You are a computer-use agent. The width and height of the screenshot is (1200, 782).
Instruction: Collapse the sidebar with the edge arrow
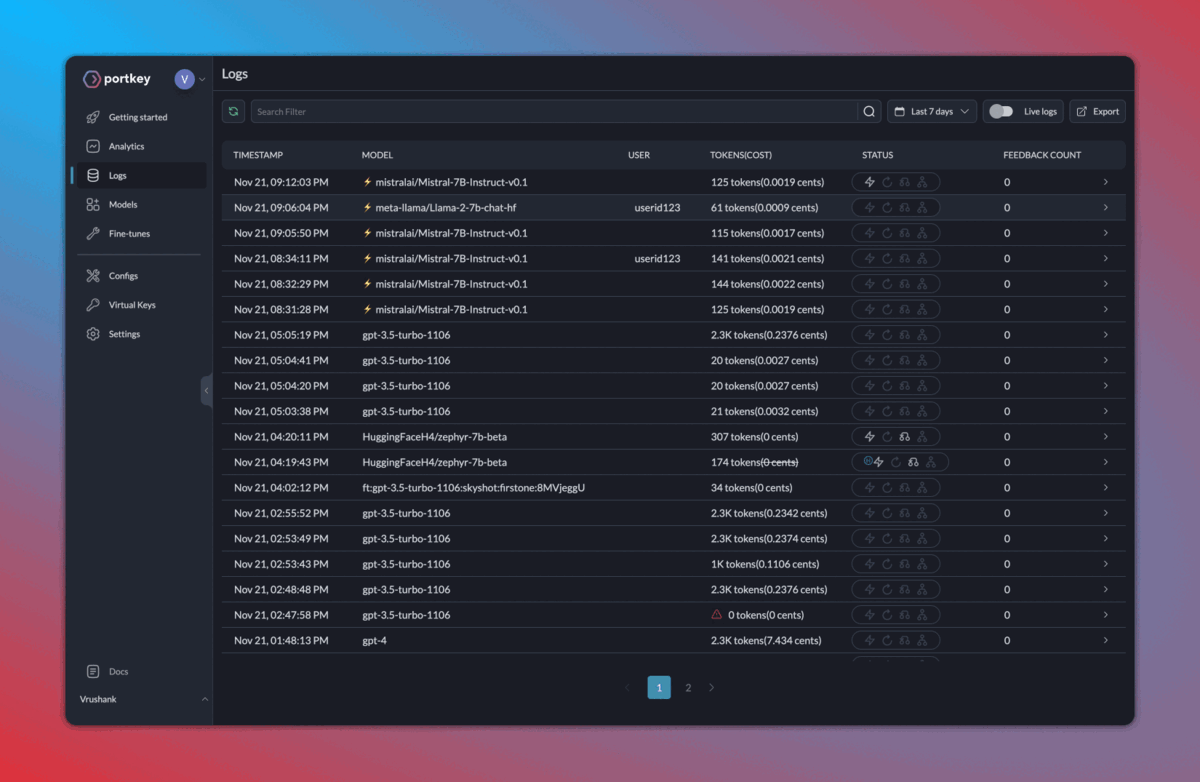tap(208, 391)
